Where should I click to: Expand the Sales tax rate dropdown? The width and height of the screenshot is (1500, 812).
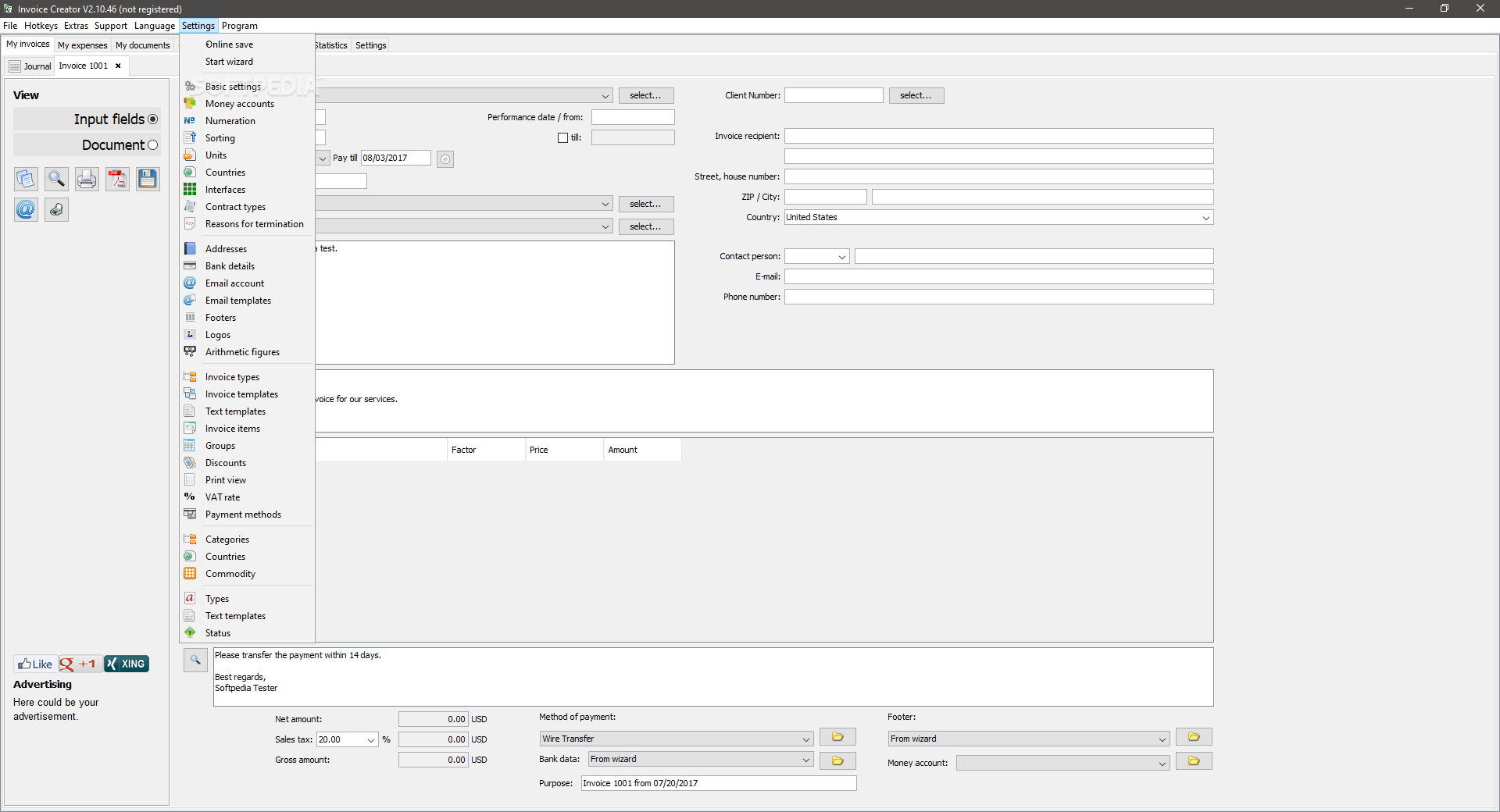[371, 740]
